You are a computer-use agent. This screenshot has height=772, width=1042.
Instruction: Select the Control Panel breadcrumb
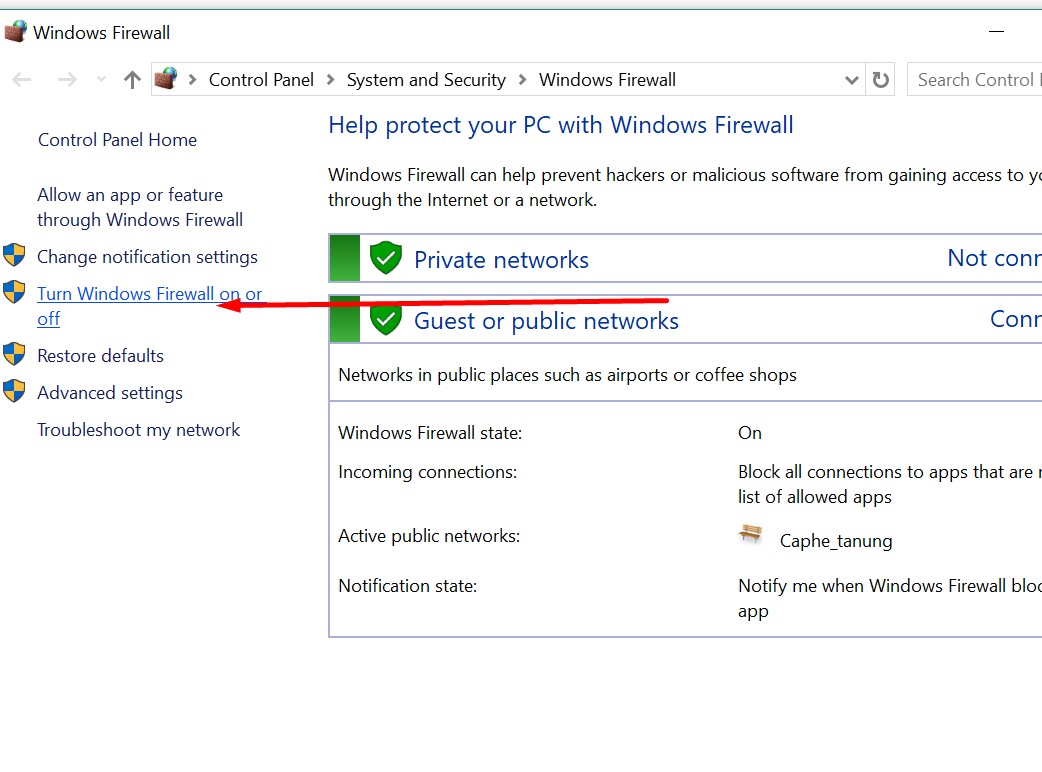(x=261, y=80)
